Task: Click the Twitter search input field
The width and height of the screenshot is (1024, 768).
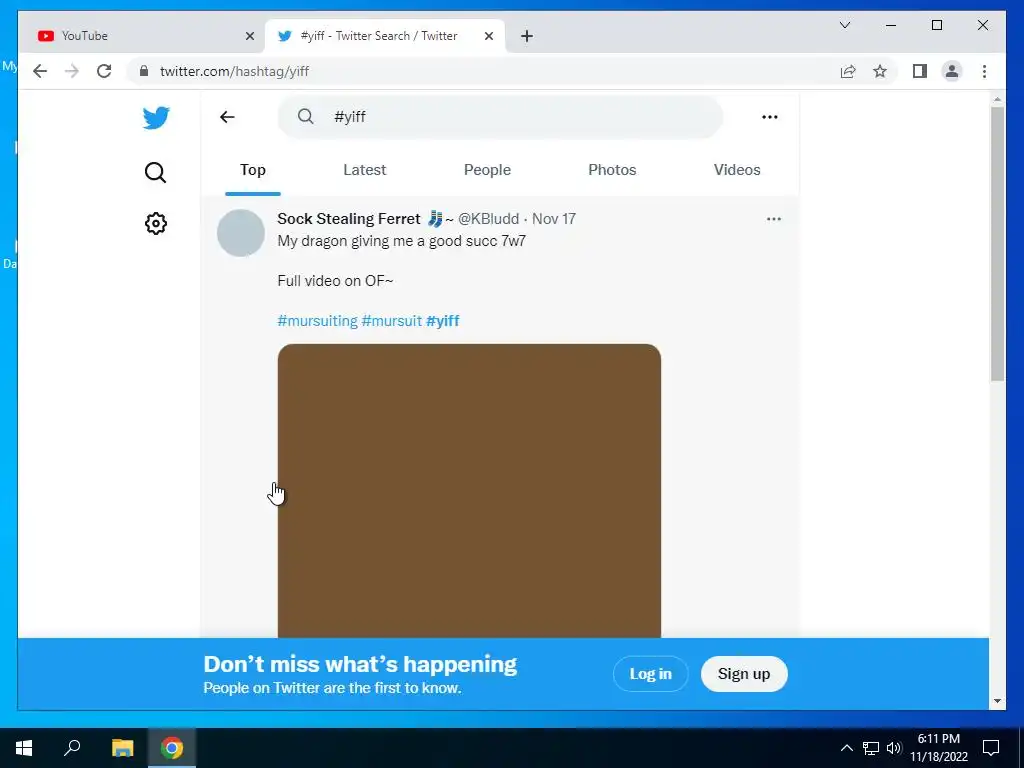Action: click(500, 117)
